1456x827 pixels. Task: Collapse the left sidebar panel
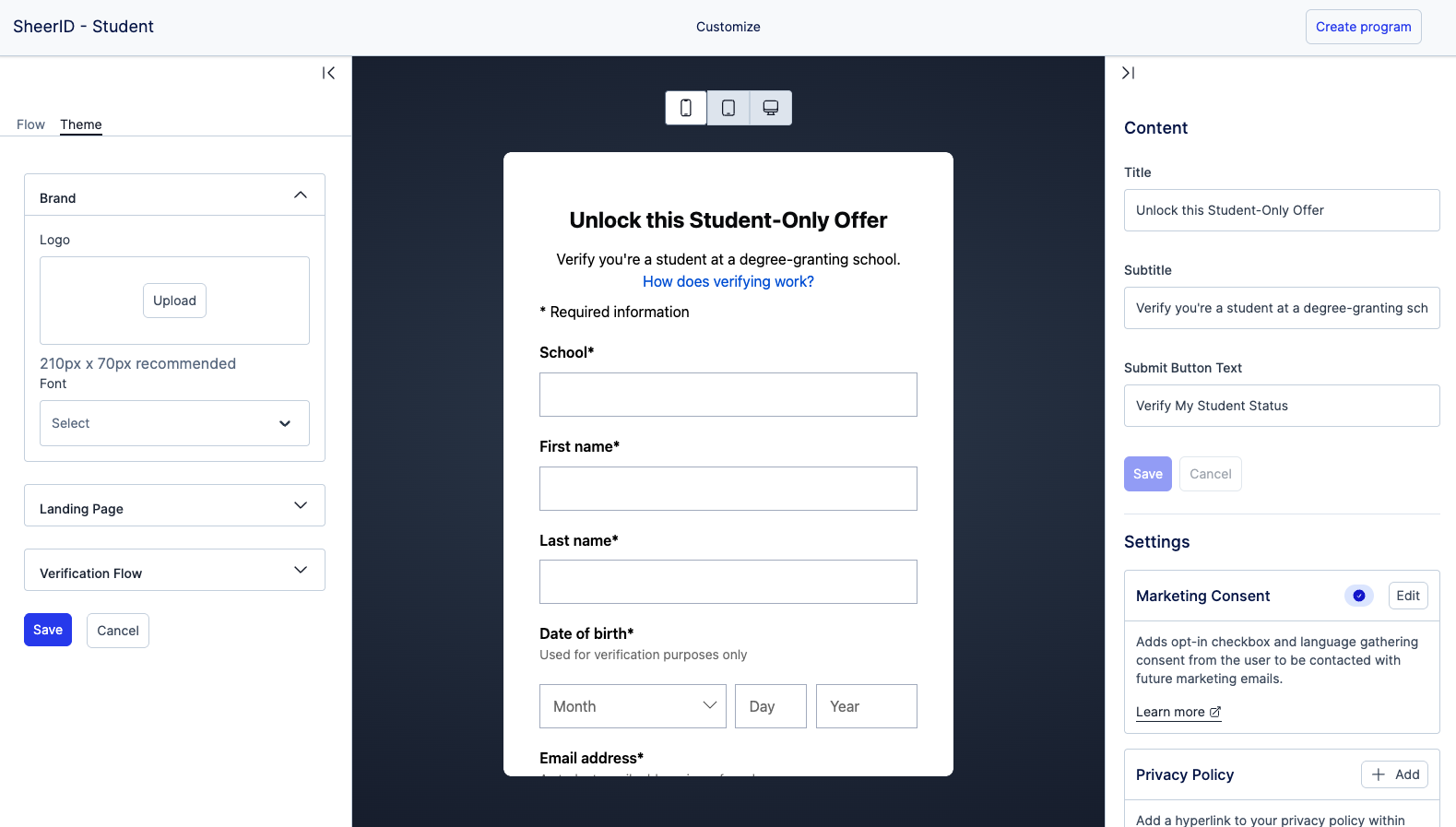(x=328, y=73)
